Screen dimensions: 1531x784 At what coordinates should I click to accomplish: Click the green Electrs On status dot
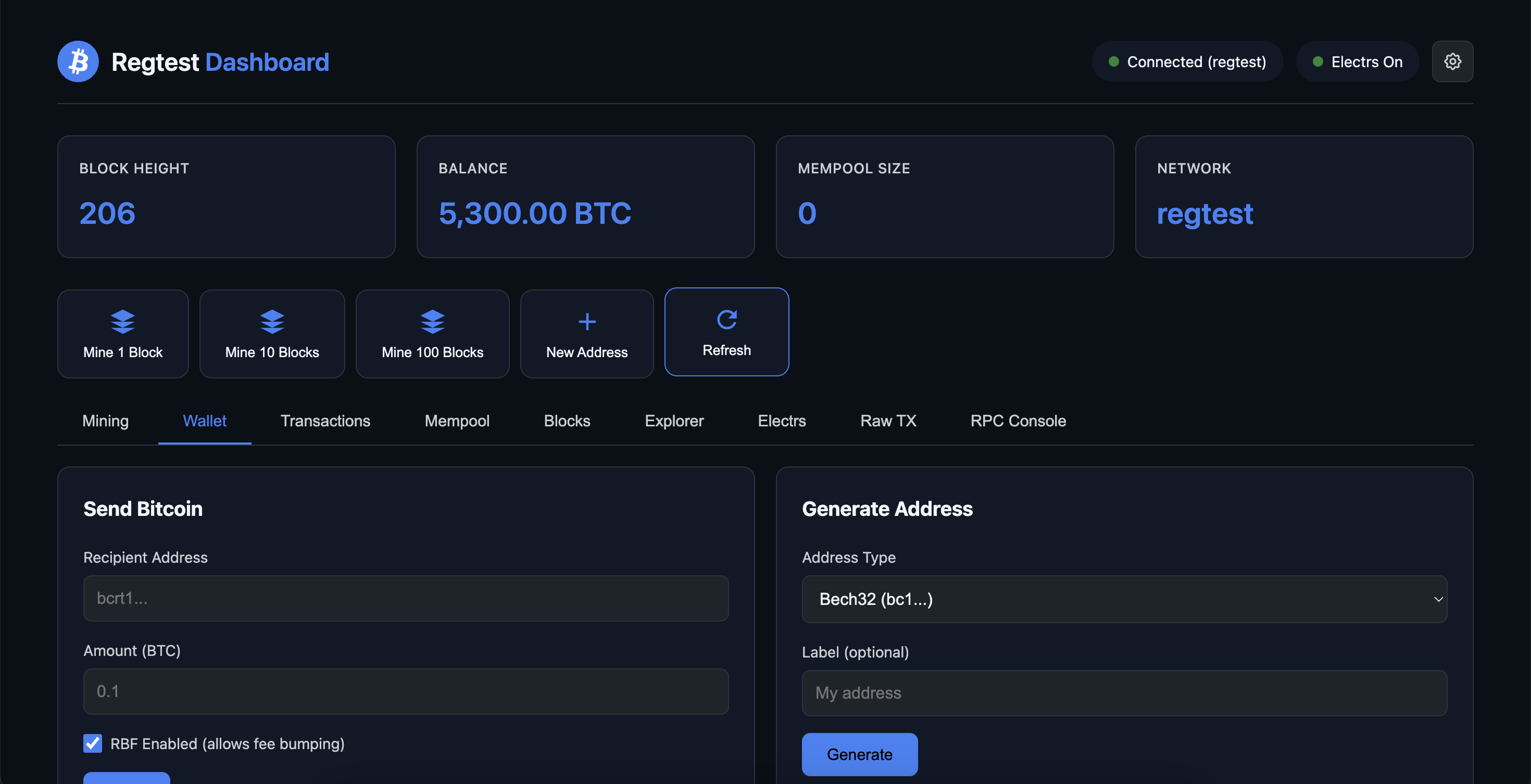(x=1317, y=62)
